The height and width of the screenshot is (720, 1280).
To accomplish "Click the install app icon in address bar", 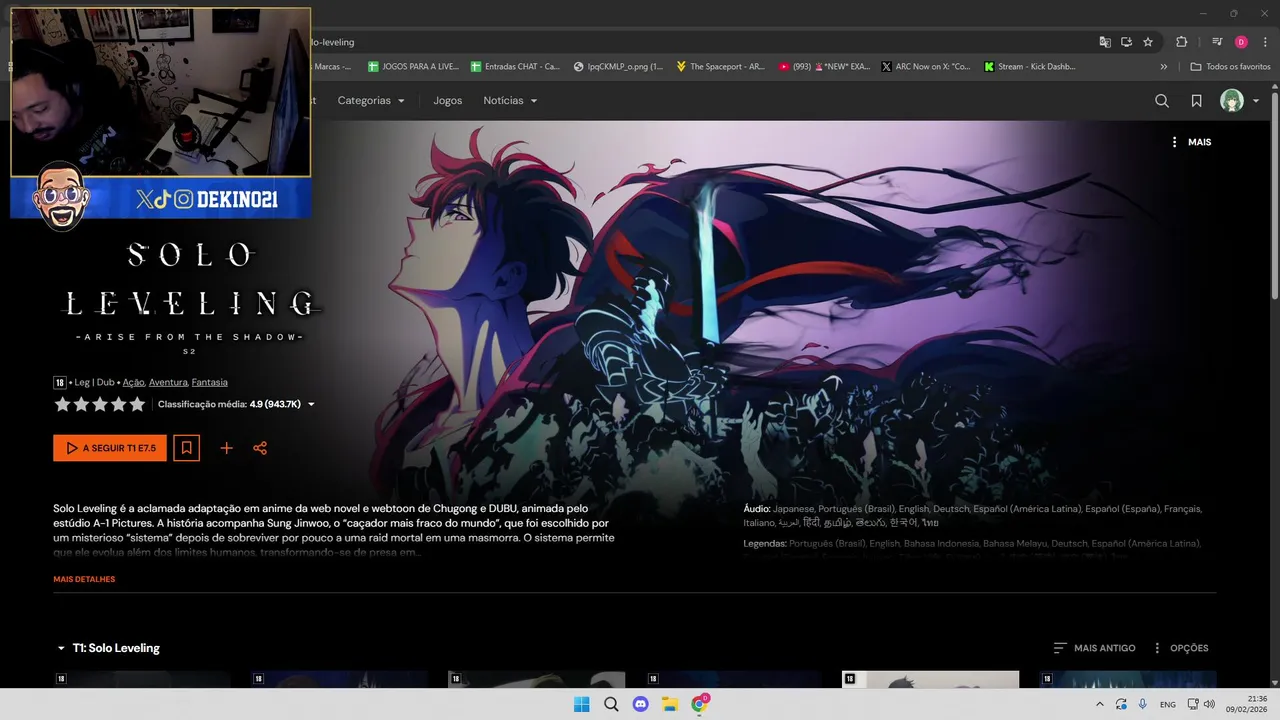I will (x=1126, y=42).
